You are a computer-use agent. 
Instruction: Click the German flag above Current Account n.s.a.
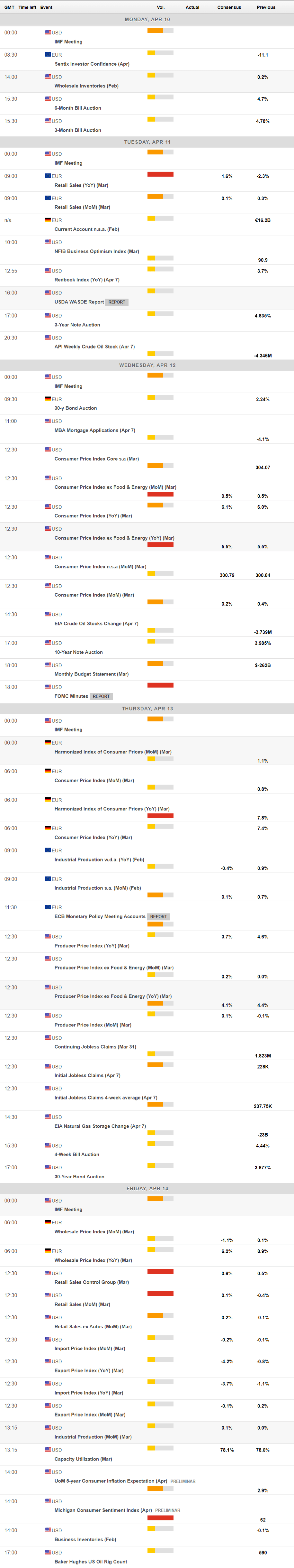48,220
